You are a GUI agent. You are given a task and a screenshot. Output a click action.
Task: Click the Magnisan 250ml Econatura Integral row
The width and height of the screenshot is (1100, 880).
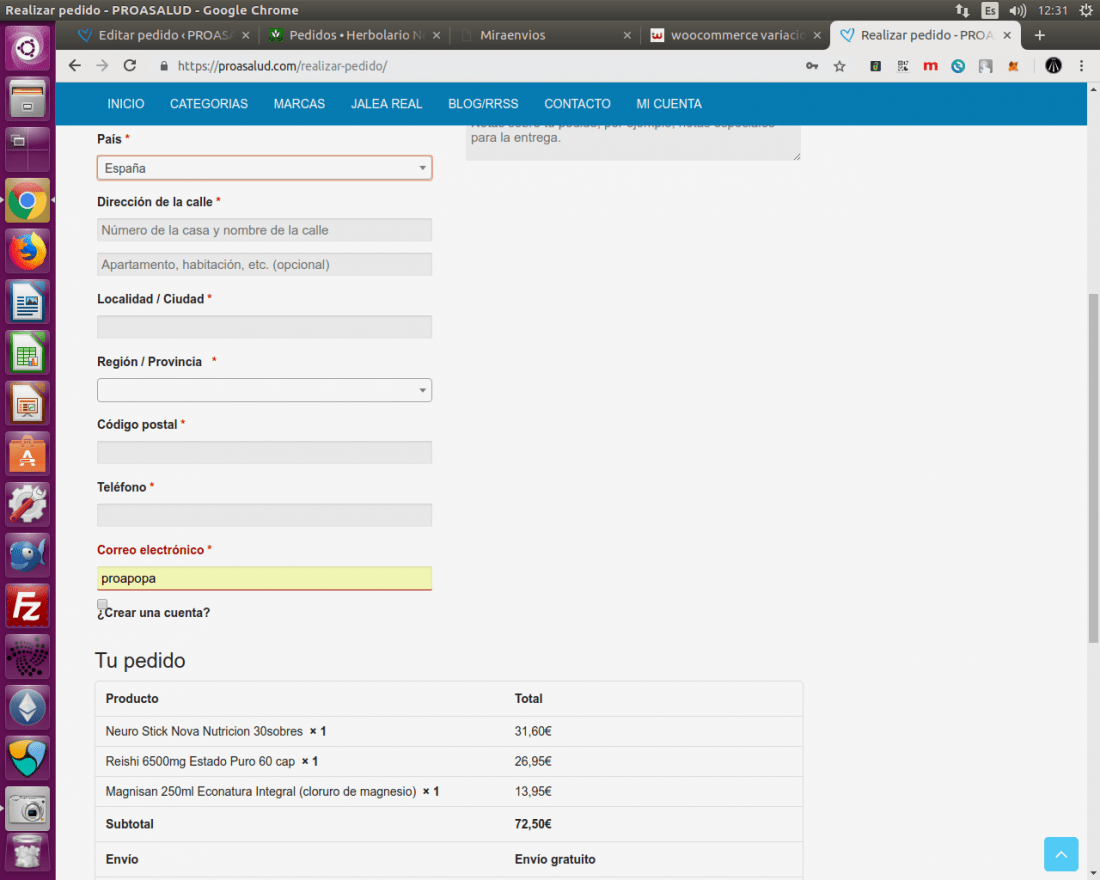pyautogui.click(x=449, y=792)
